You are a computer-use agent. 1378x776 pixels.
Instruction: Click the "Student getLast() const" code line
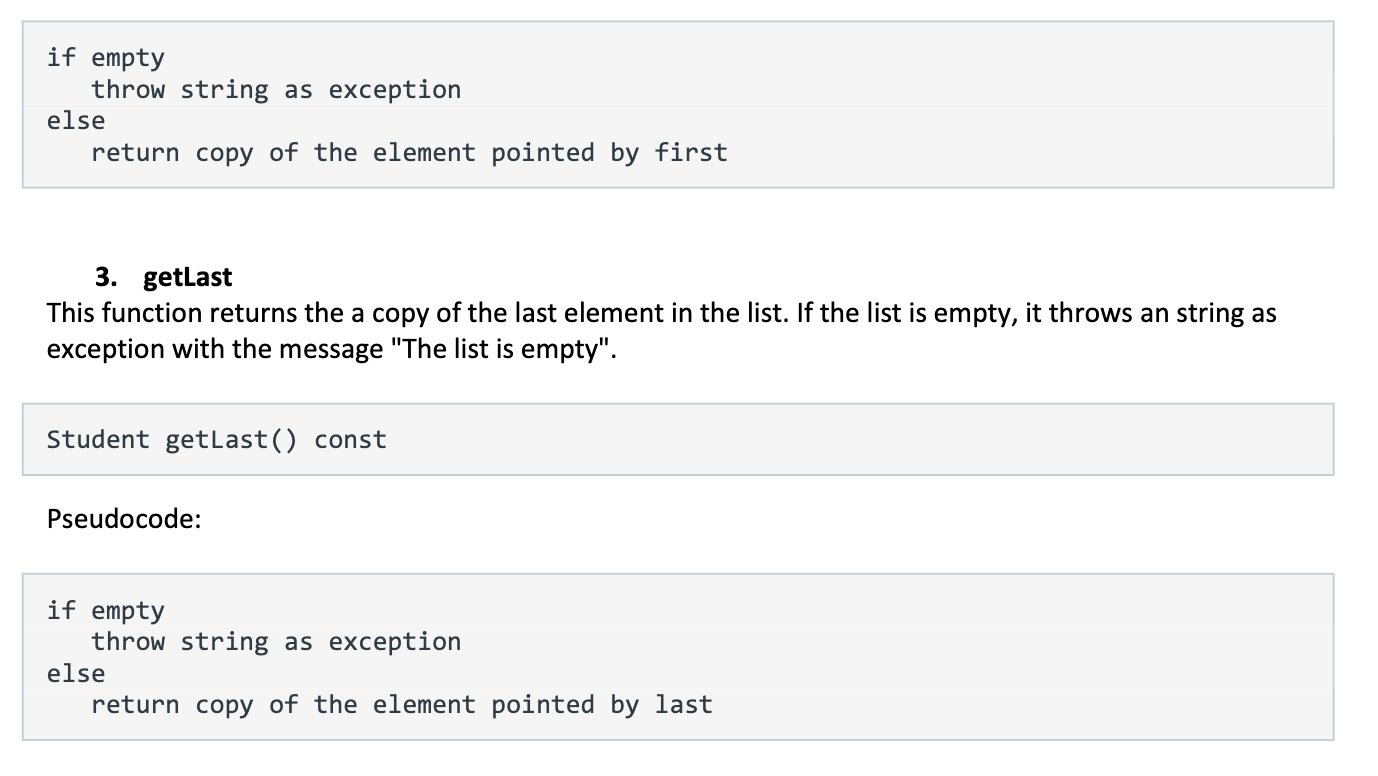click(x=217, y=440)
